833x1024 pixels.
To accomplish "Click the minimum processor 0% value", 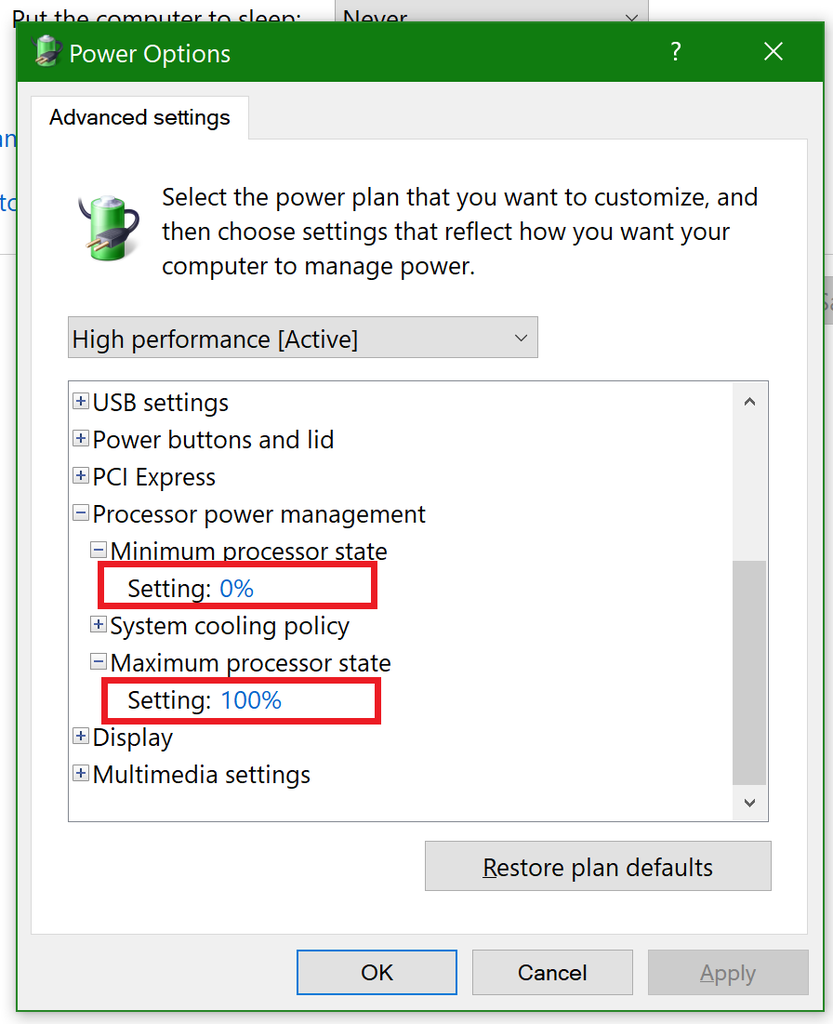I will coord(237,588).
